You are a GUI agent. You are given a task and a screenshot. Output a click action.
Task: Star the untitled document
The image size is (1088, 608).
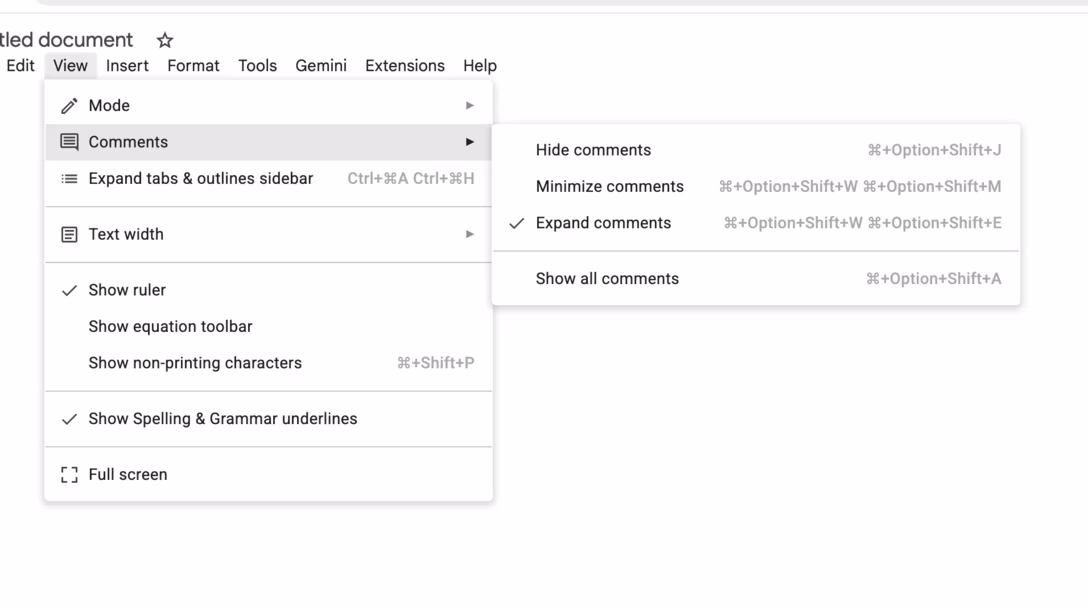(164, 40)
